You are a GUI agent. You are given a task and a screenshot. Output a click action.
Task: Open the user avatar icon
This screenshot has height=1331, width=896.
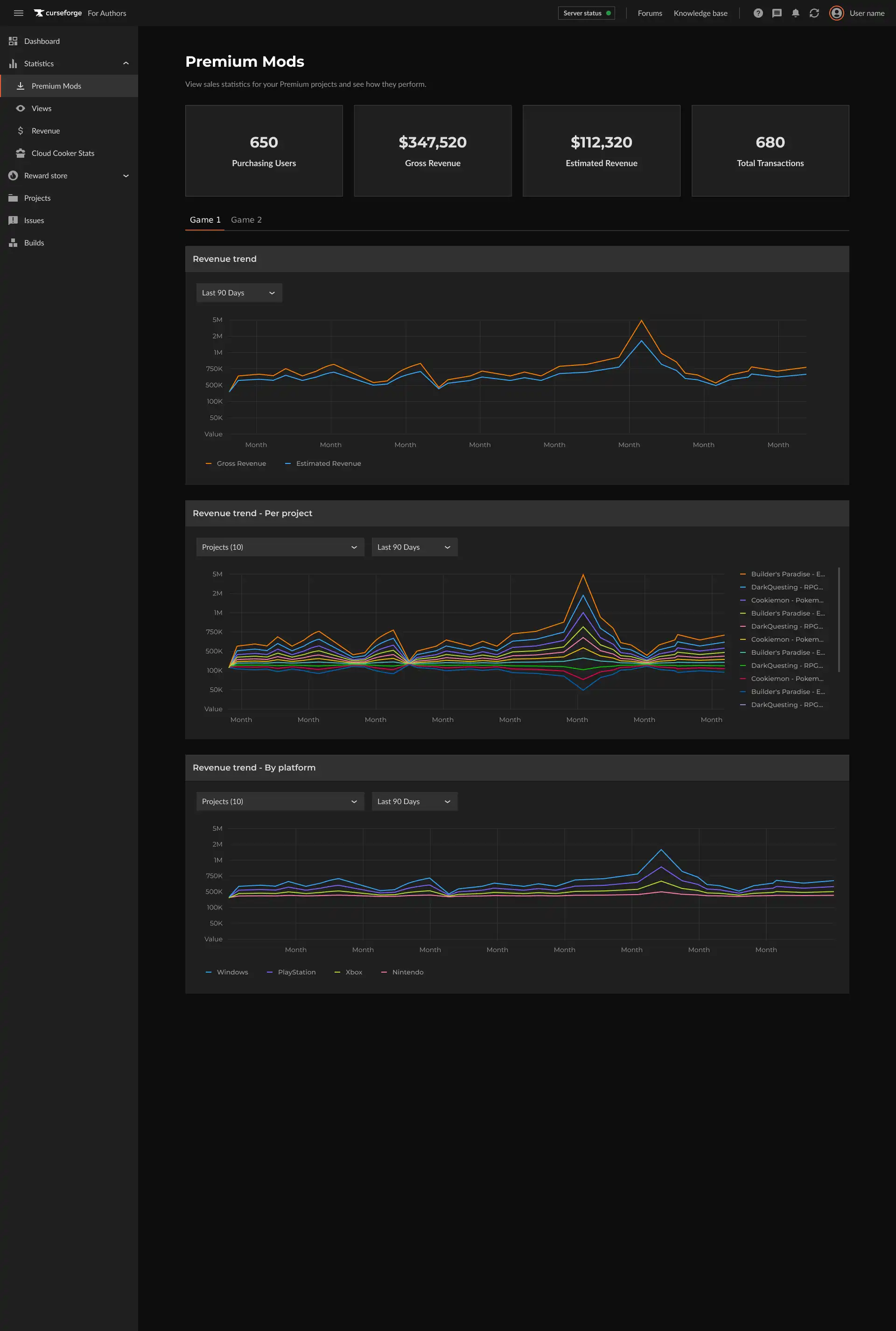[x=837, y=13]
